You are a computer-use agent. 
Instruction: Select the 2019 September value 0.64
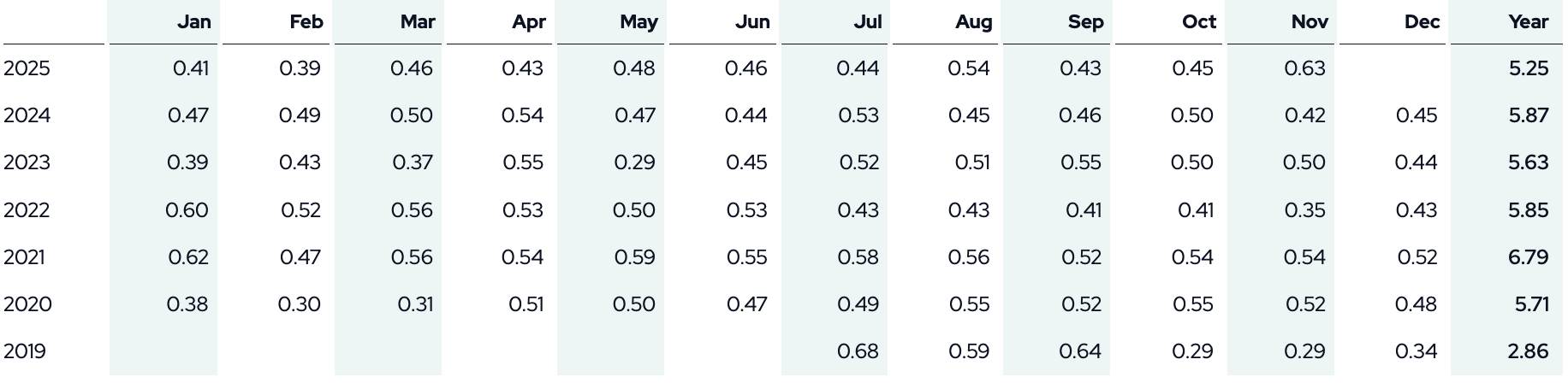(1081, 351)
